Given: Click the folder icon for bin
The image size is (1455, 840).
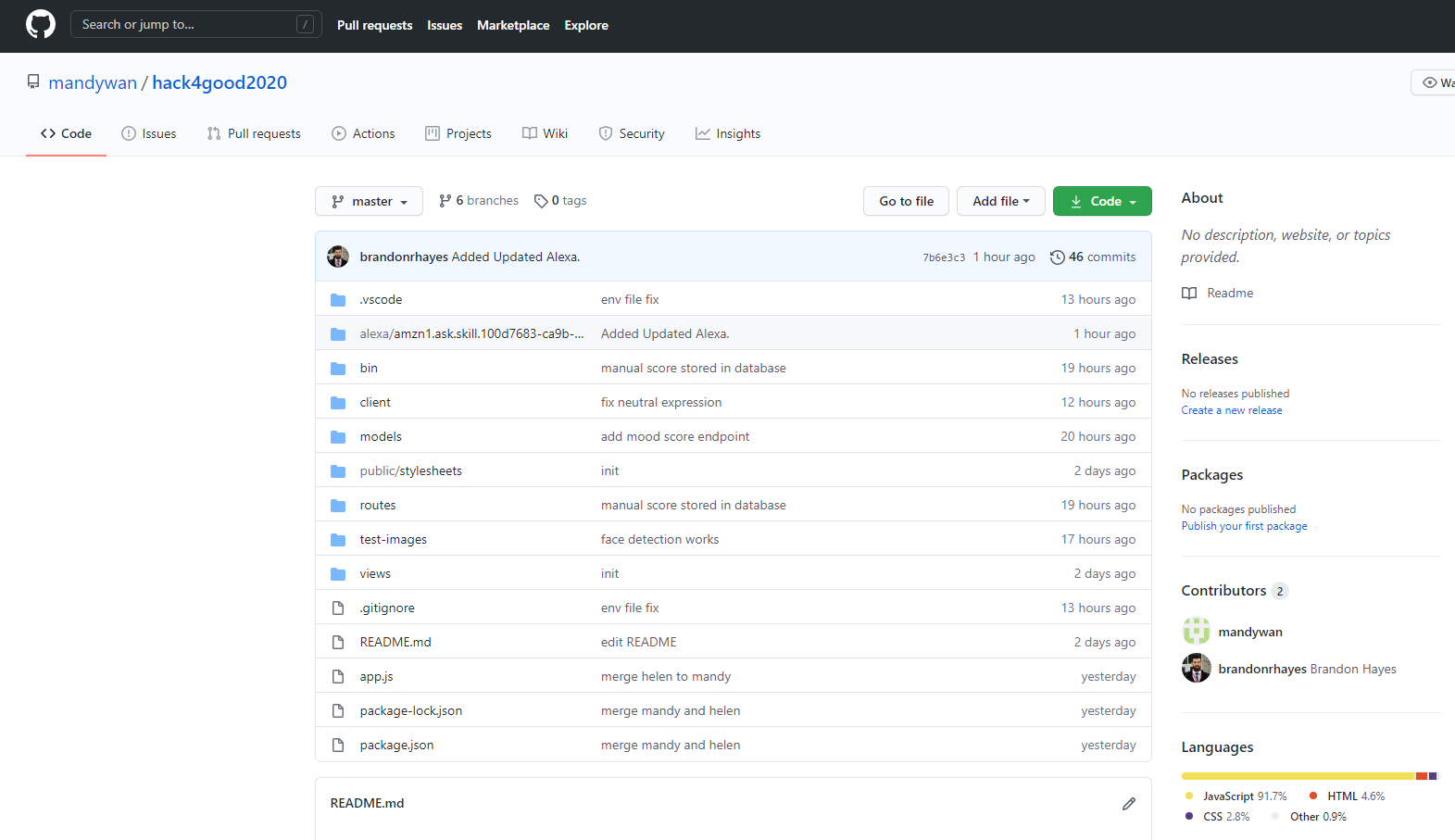Looking at the screenshot, I should click(338, 368).
